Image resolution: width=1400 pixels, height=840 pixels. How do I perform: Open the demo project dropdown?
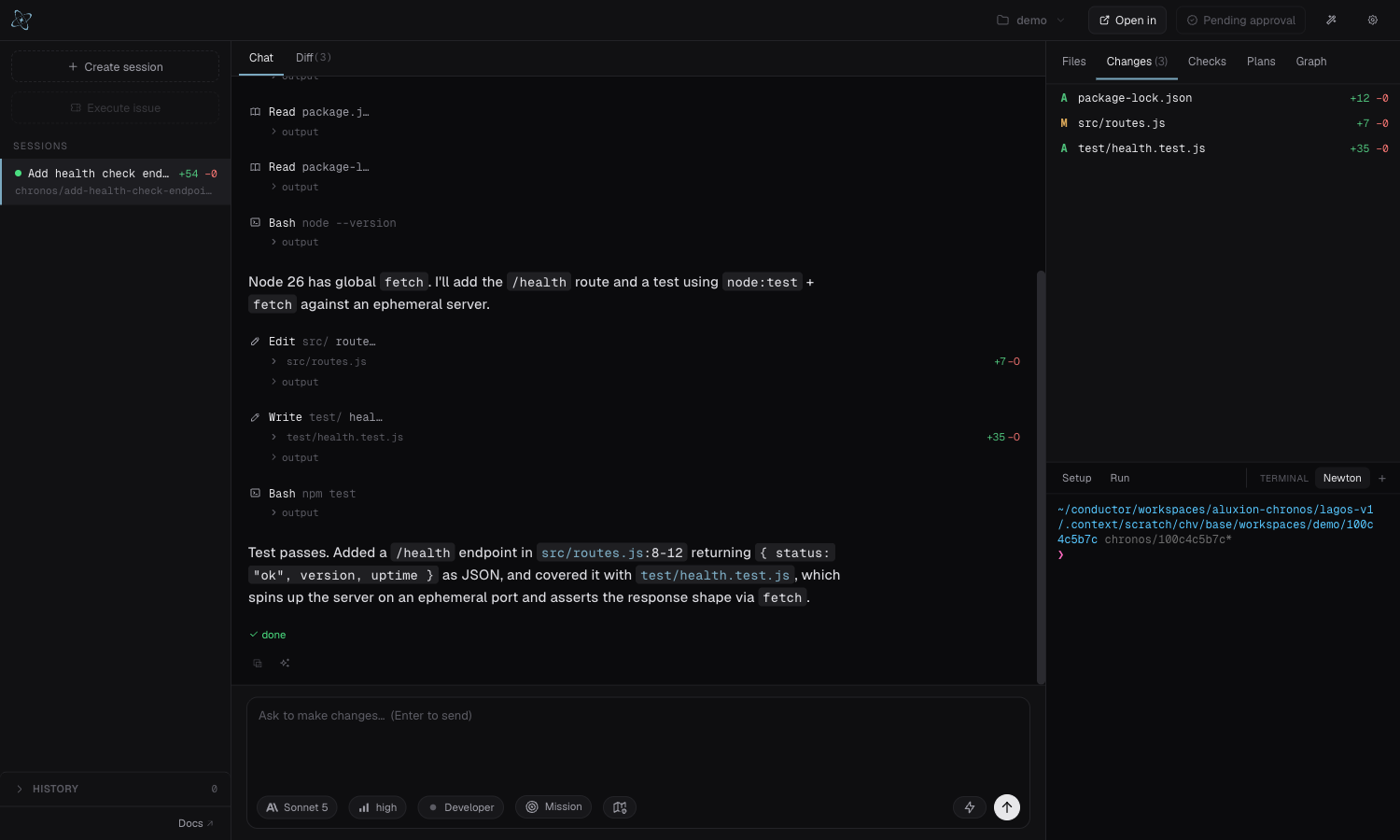click(x=1030, y=20)
